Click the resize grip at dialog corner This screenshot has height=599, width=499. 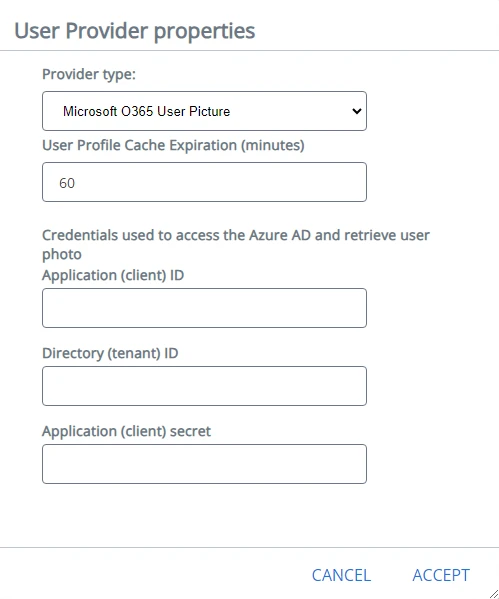click(x=494, y=594)
